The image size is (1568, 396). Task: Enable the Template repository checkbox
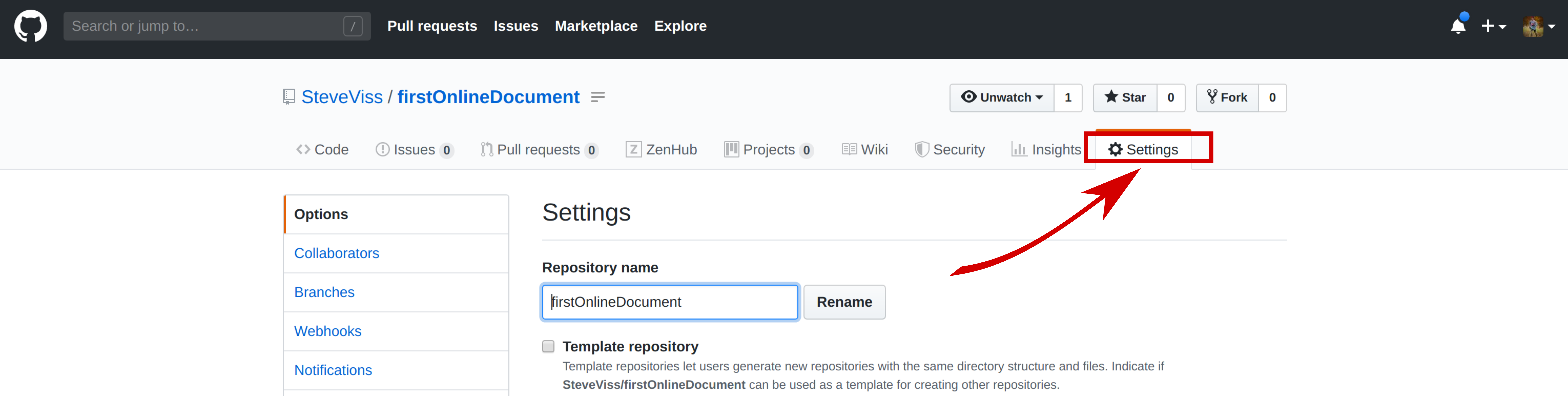[x=549, y=347]
